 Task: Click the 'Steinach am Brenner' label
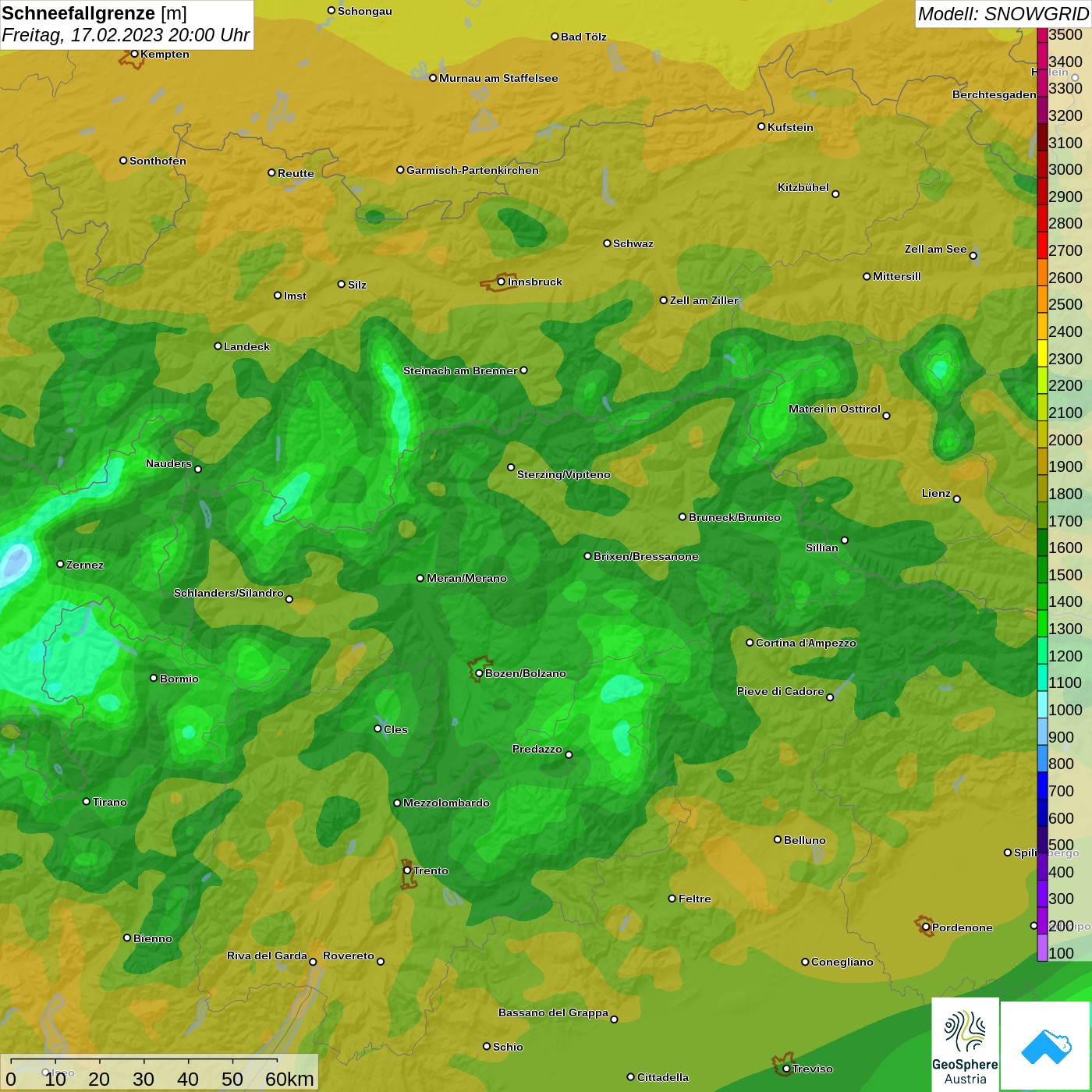460,370
